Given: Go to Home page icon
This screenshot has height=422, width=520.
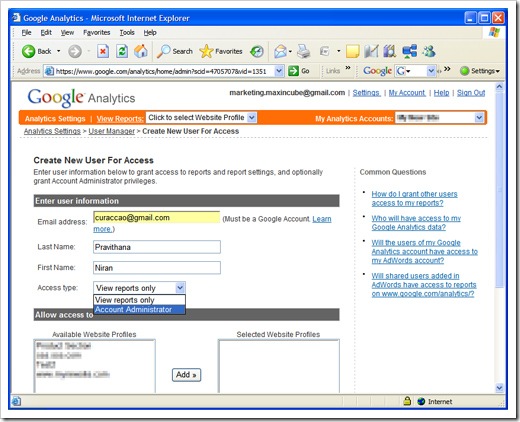Looking at the screenshot, I should [x=140, y=51].
